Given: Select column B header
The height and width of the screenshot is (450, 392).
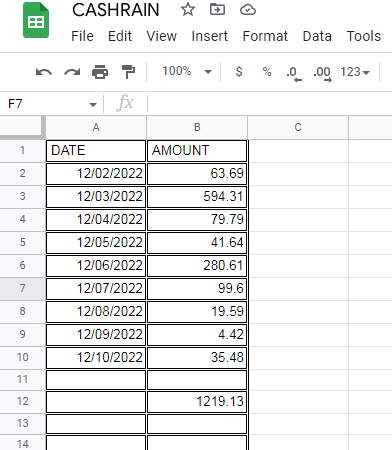Looking at the screenshot, I should (197, 127).
